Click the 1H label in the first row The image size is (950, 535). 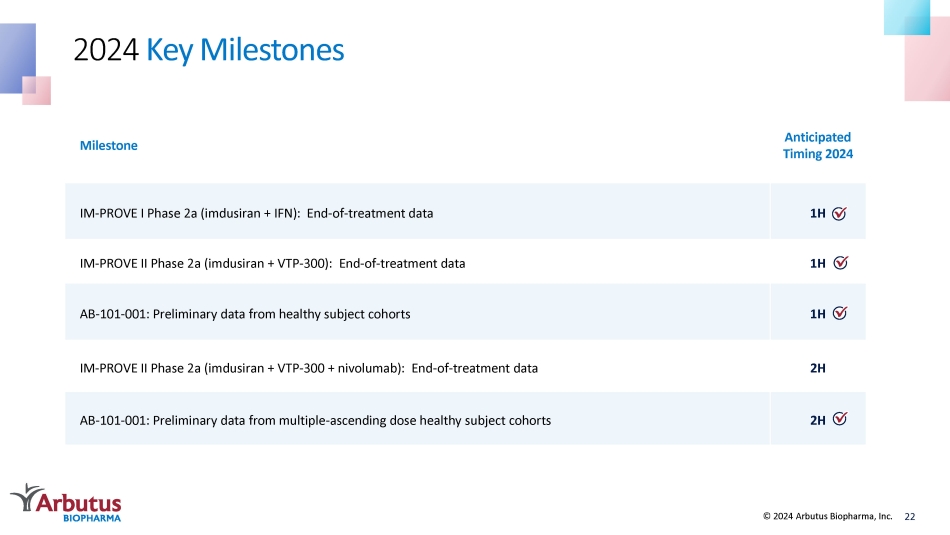(x=817, y=213)
